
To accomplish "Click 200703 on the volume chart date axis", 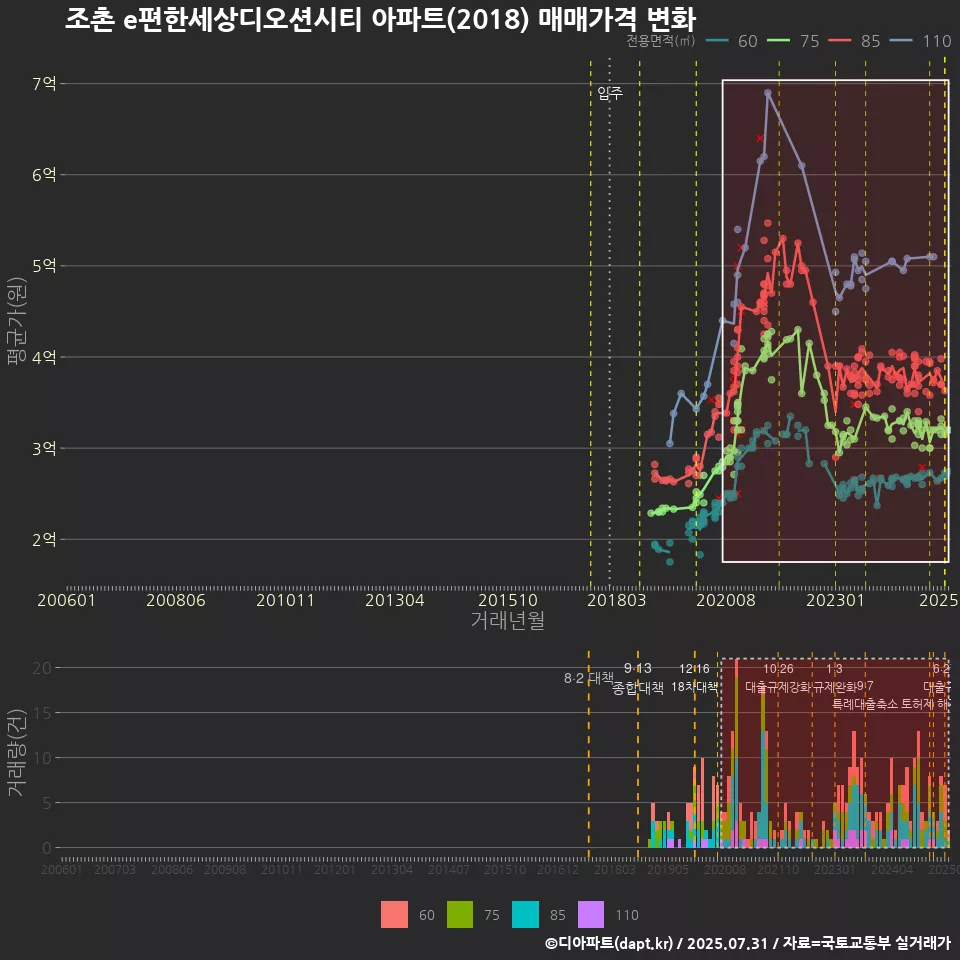I will coord(114,869).
